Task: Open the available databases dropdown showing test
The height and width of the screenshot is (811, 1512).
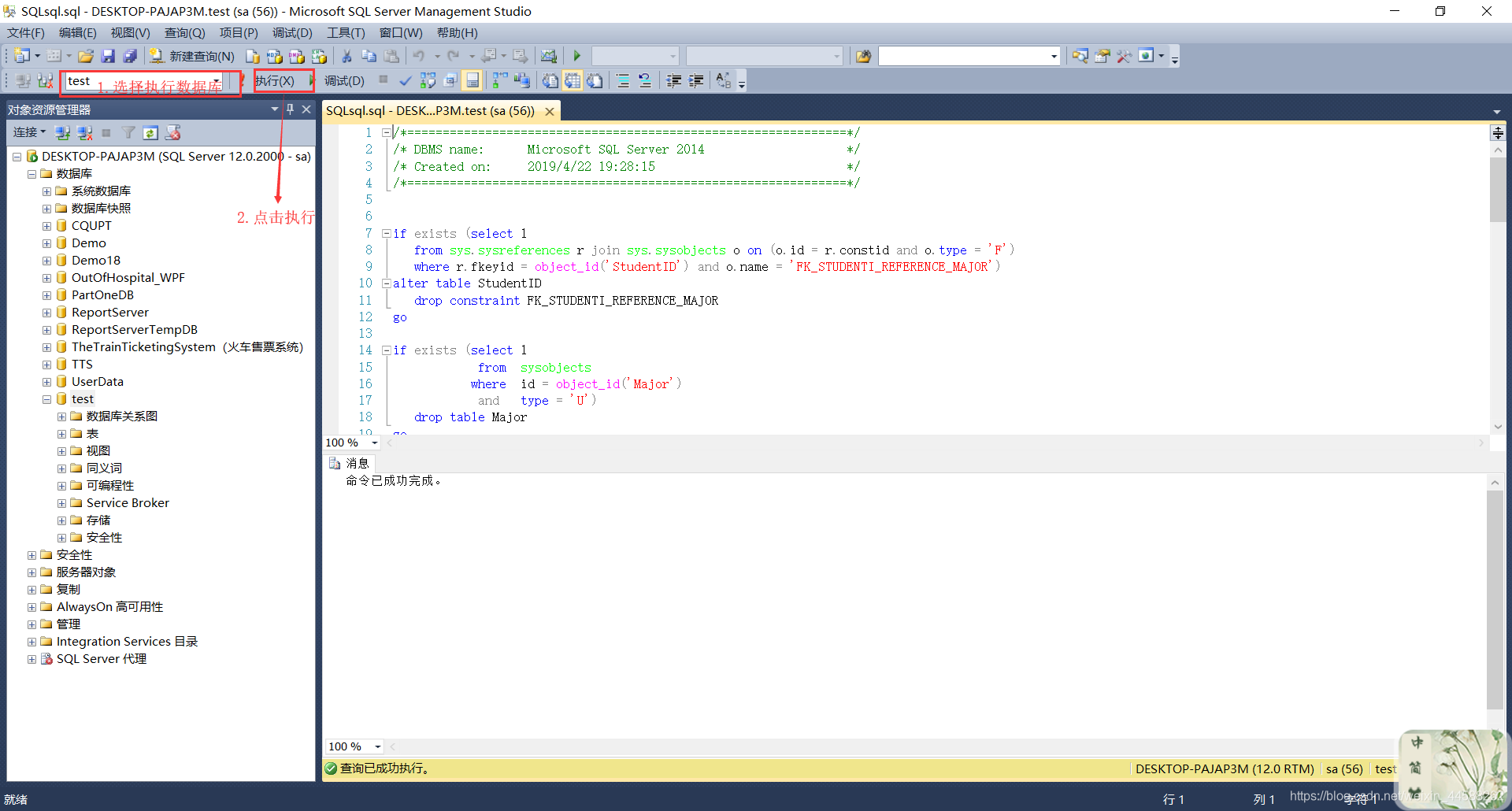Action: [217, 80]
